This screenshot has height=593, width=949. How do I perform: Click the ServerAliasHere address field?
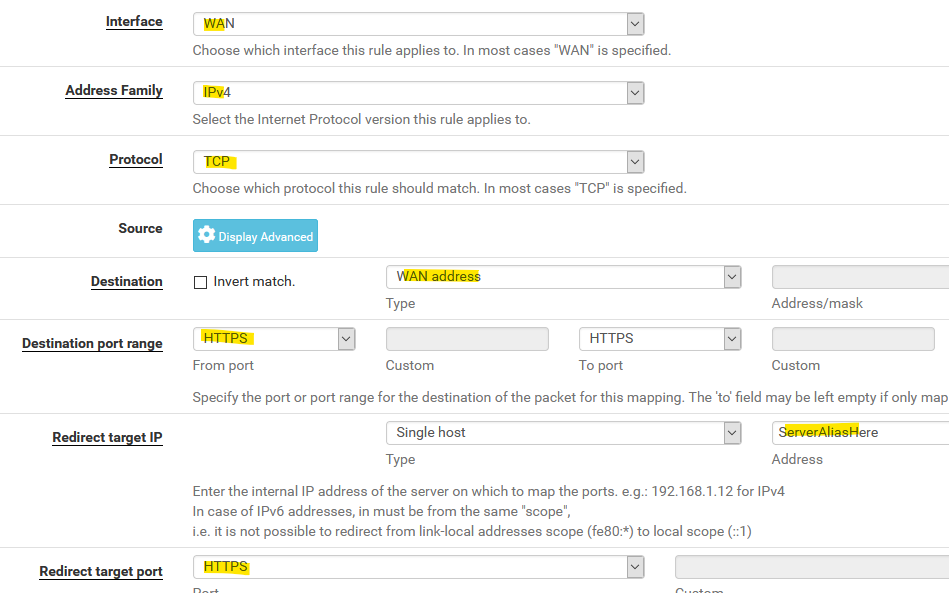pos(860,433)
